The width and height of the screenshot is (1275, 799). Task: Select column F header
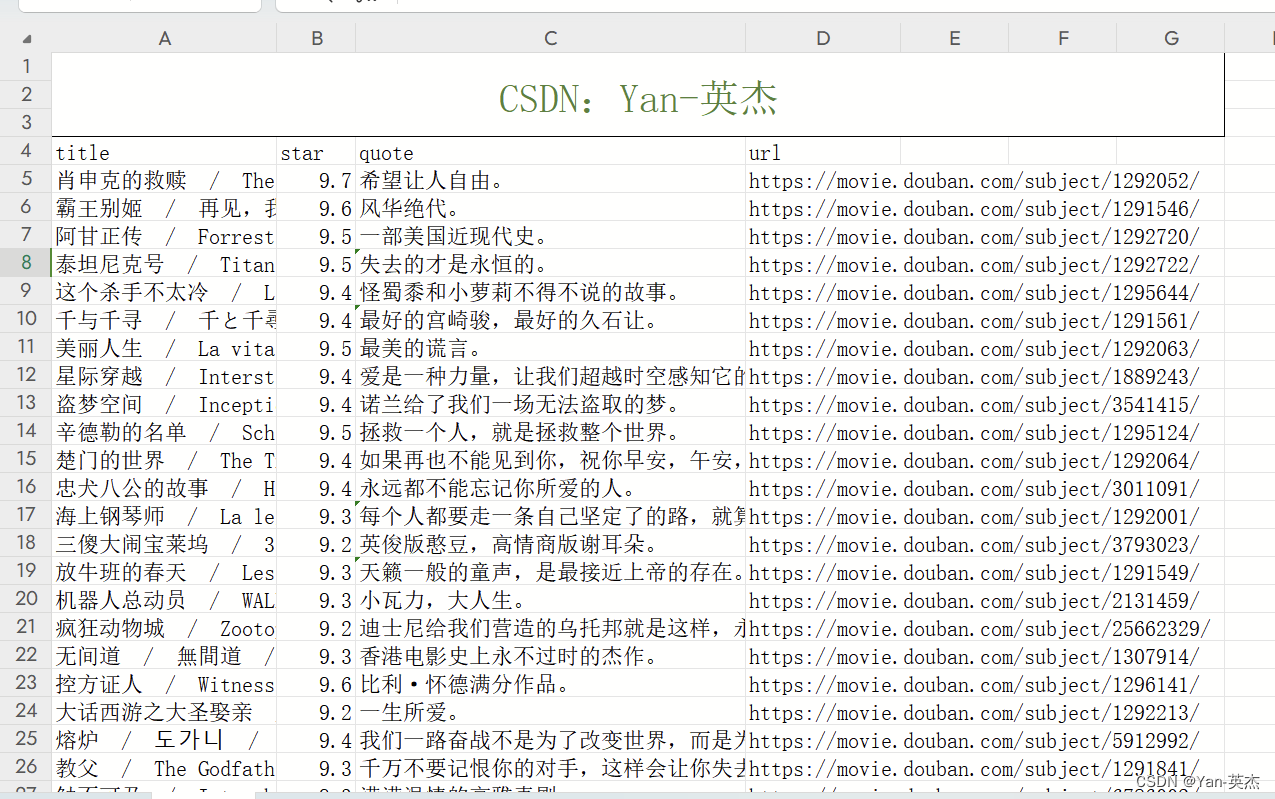pos(1063,38)
